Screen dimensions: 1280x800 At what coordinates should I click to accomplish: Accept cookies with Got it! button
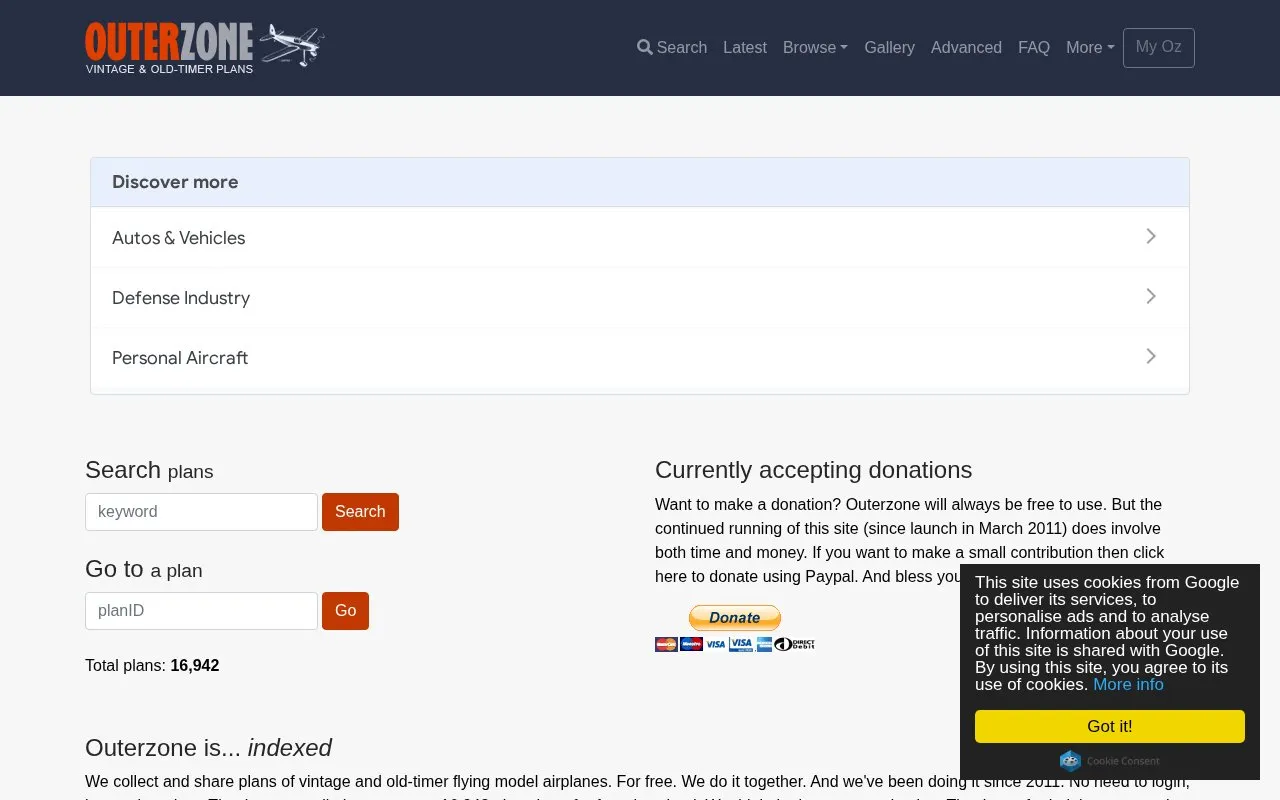tap(1110, 726)
